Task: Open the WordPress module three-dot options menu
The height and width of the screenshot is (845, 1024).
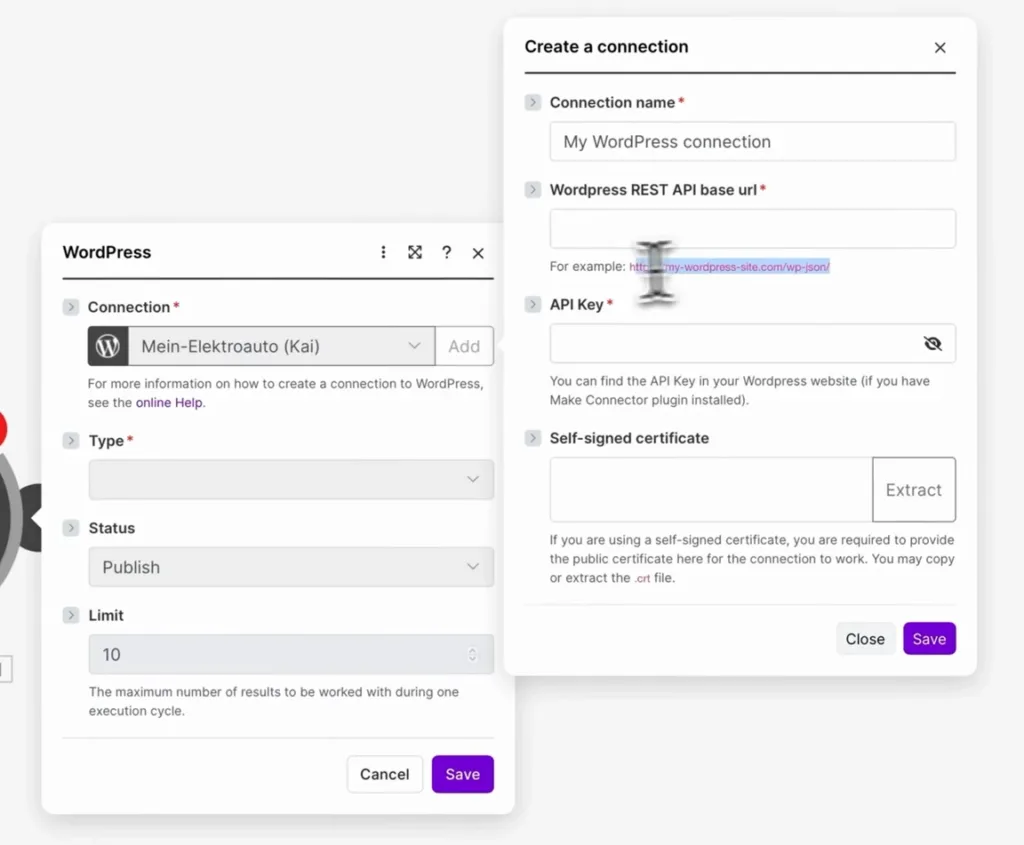Action: (383, 252)
